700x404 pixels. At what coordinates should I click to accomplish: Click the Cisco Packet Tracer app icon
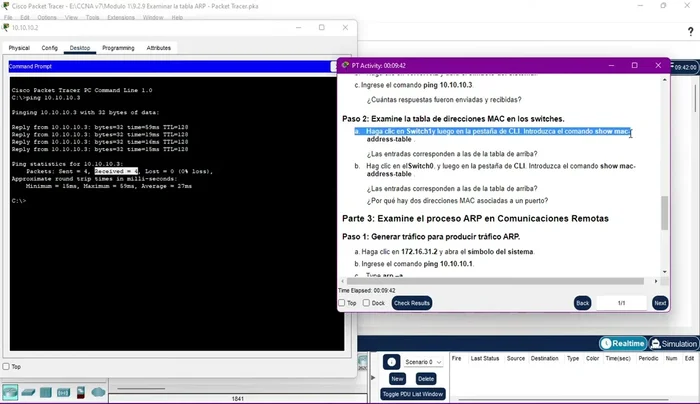[5, 6]
